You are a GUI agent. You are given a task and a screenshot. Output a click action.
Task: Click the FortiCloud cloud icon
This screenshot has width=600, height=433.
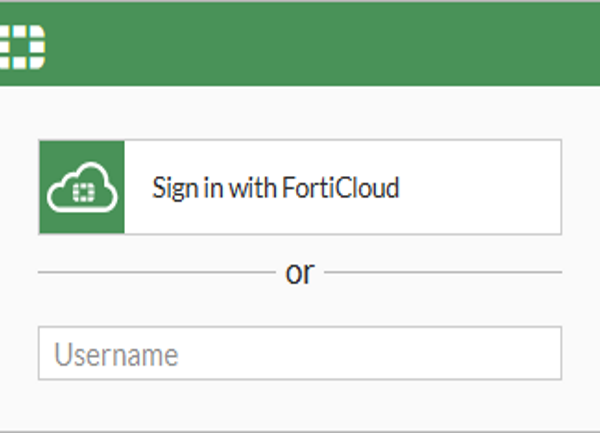[x=82, y=187]
